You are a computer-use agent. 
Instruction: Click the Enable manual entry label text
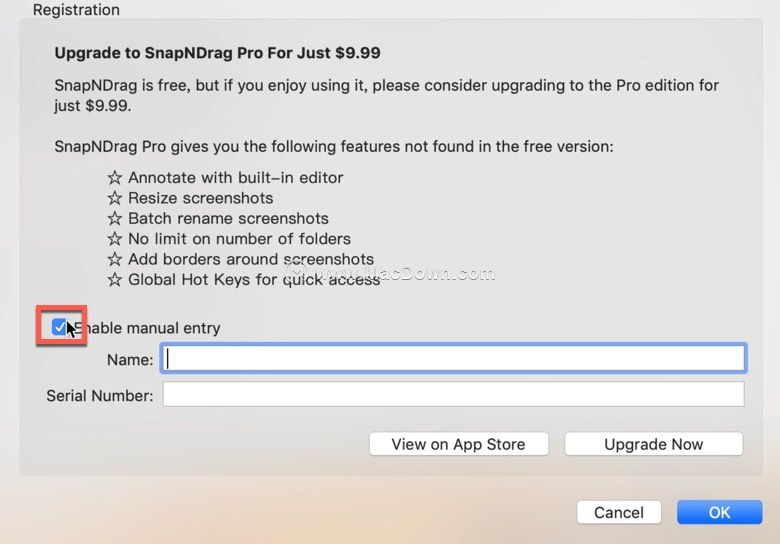point(147,328)
